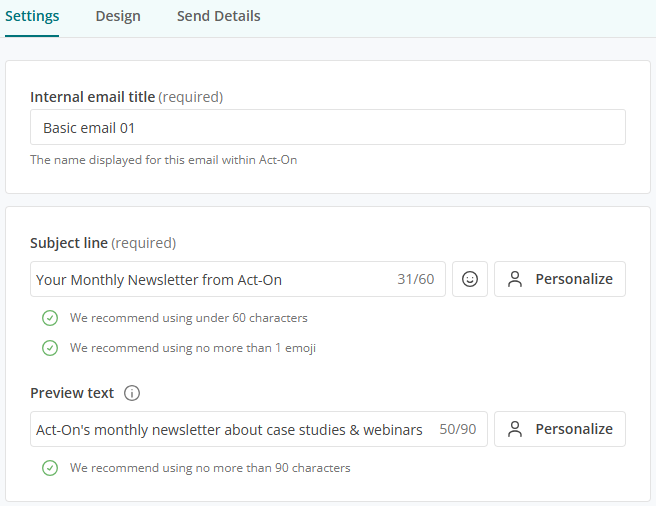Click checkmark icon beside 90 characters recommendation

50,468
